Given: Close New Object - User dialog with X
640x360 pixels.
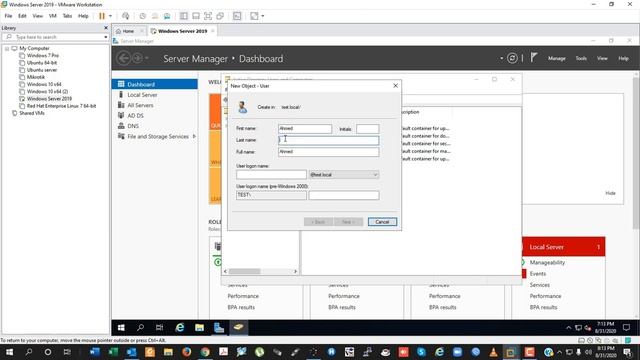Looking at the screenshot, I should coord(395,86).
